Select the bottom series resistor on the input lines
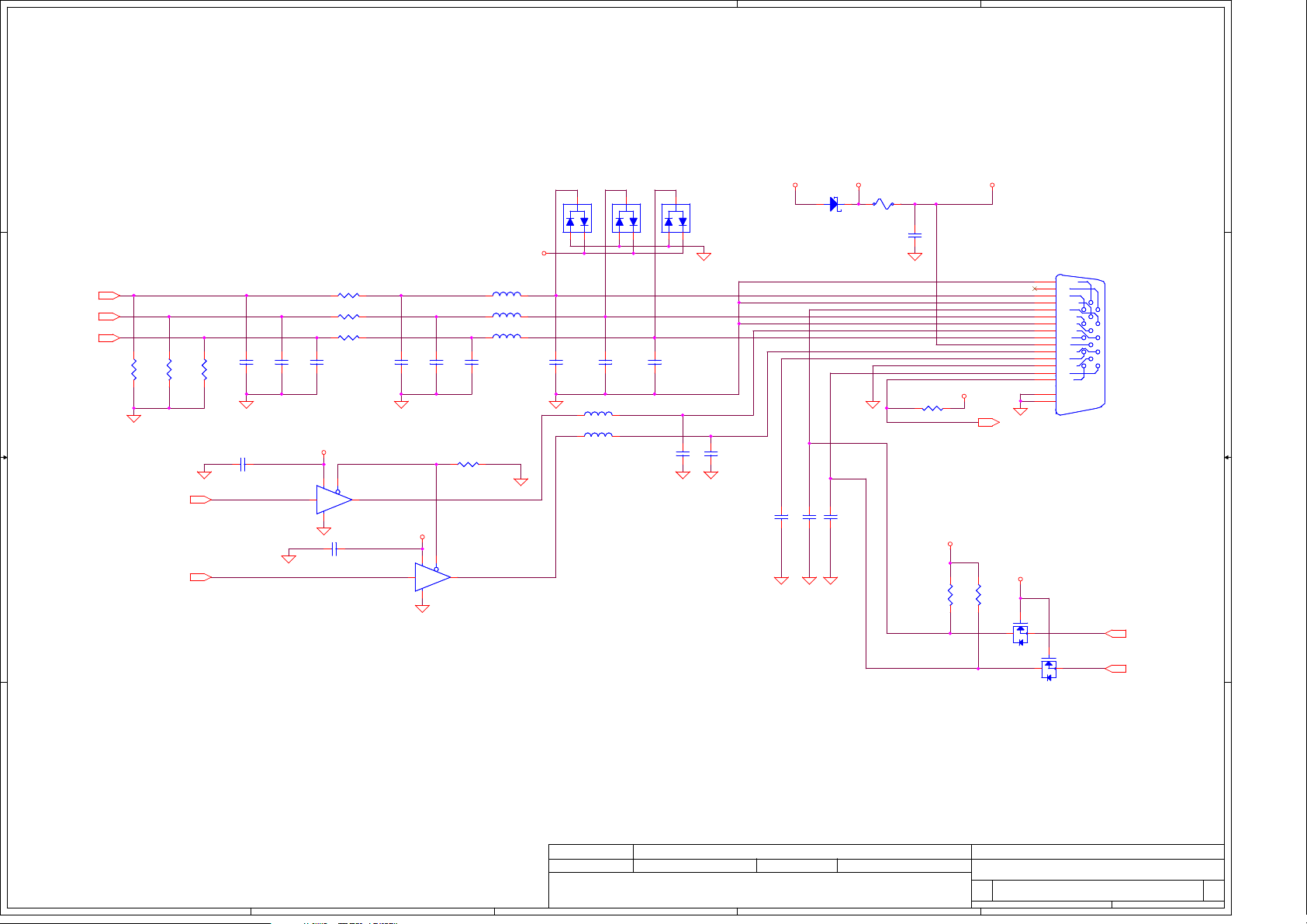The width and height of the screenshot is (1307, 924). coord(349,337)
